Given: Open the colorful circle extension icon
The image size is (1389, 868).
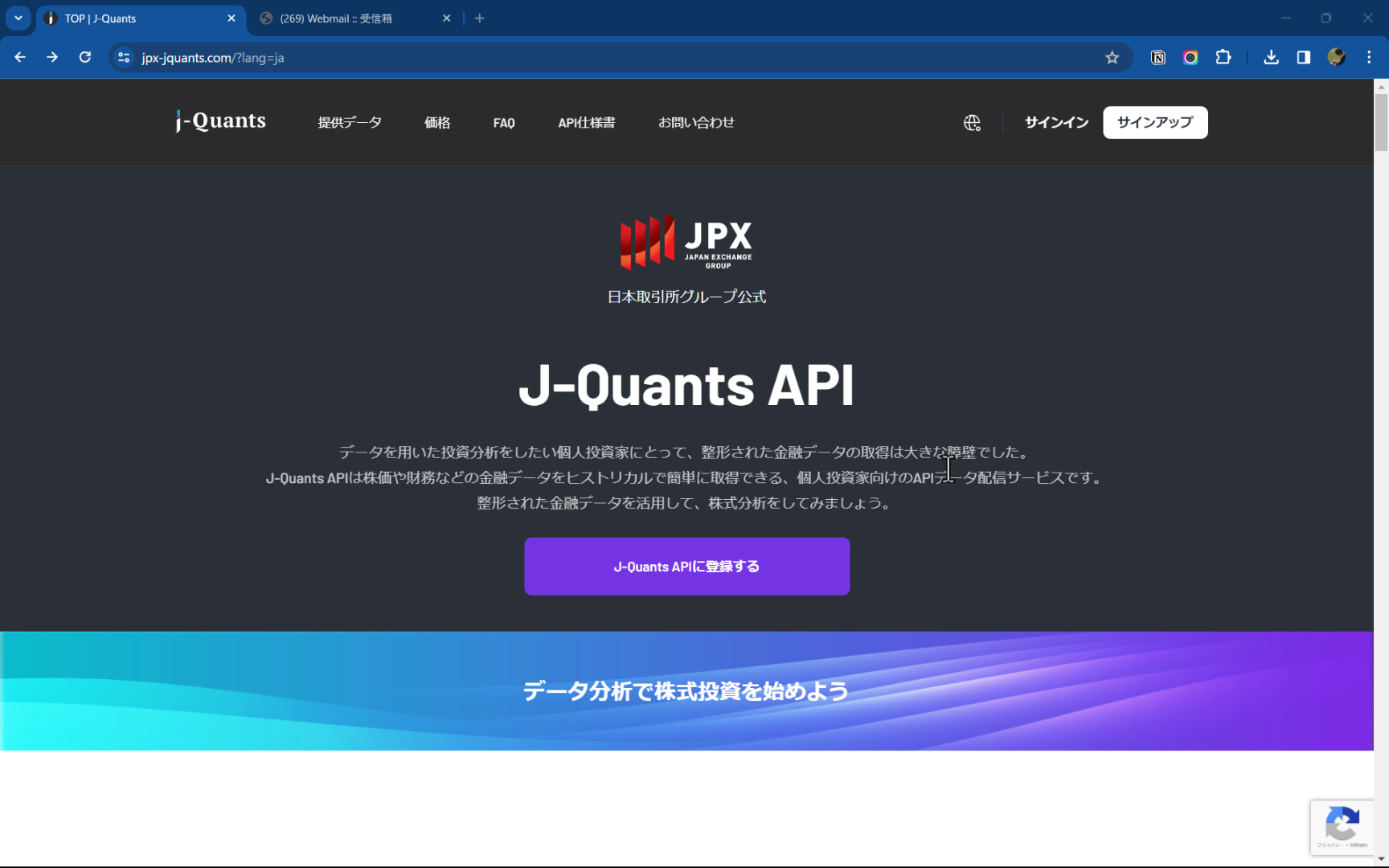Looking at the screenshot, I should click(1190, 57).
